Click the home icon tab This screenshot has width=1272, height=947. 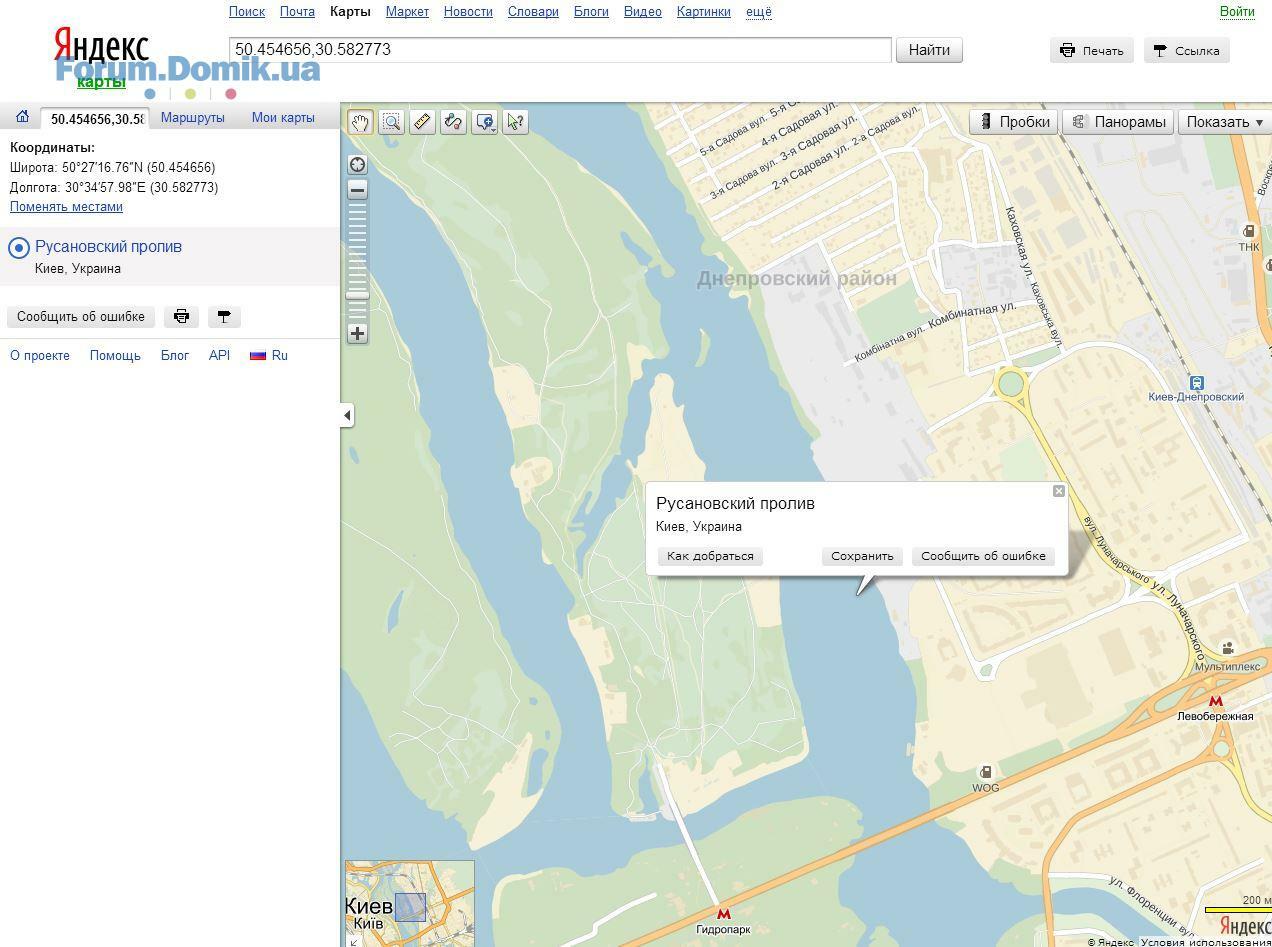pos(22,117)
